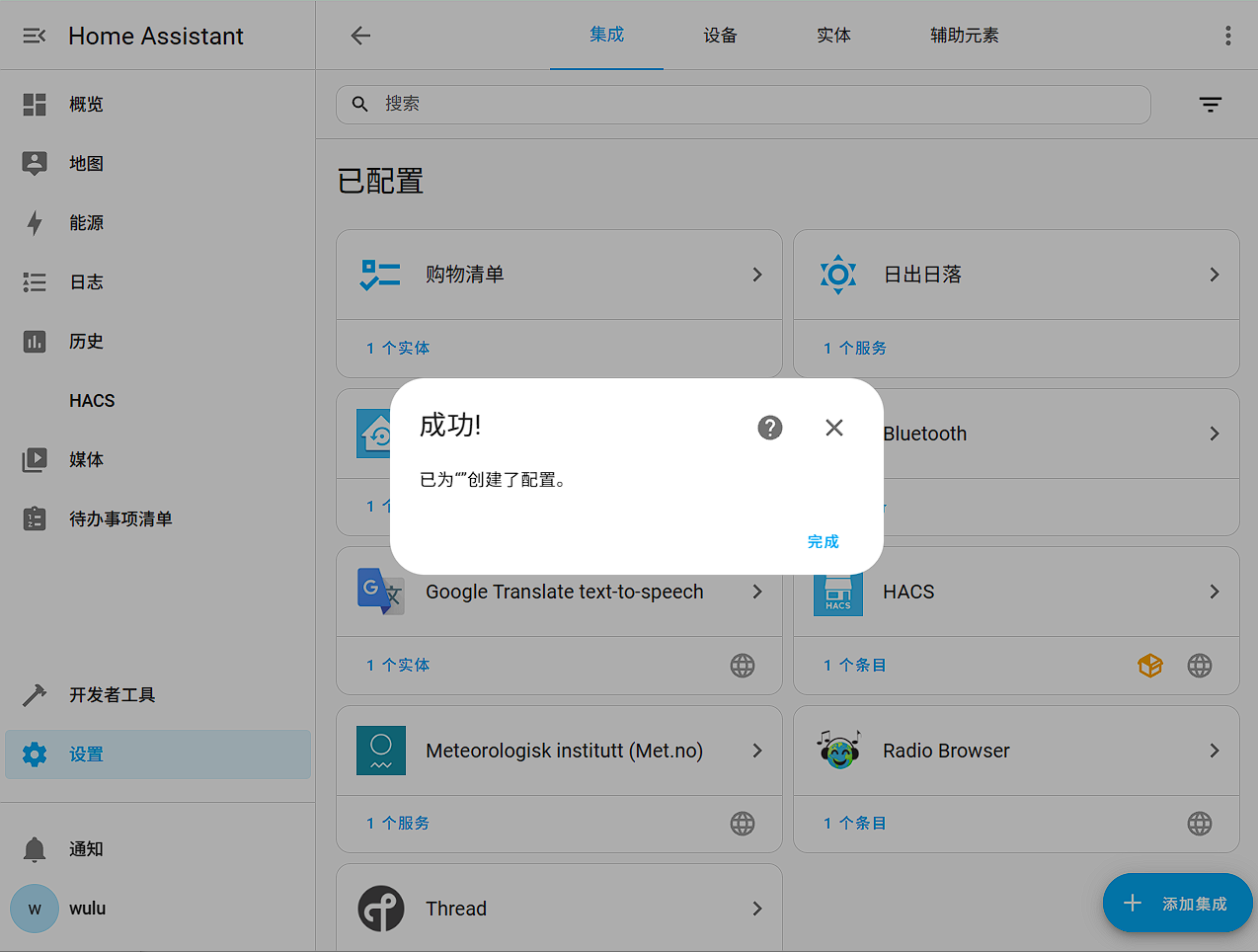Open the Google Translate text-to-speech icon
Viewport: 1258px width, 952px height.
pos(381,592)
